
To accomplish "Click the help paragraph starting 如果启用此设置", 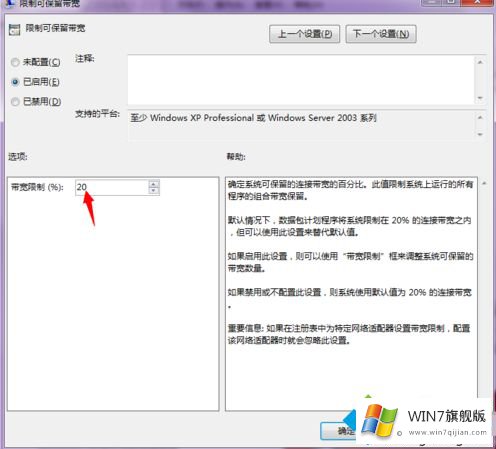I will tap(351, 262).
